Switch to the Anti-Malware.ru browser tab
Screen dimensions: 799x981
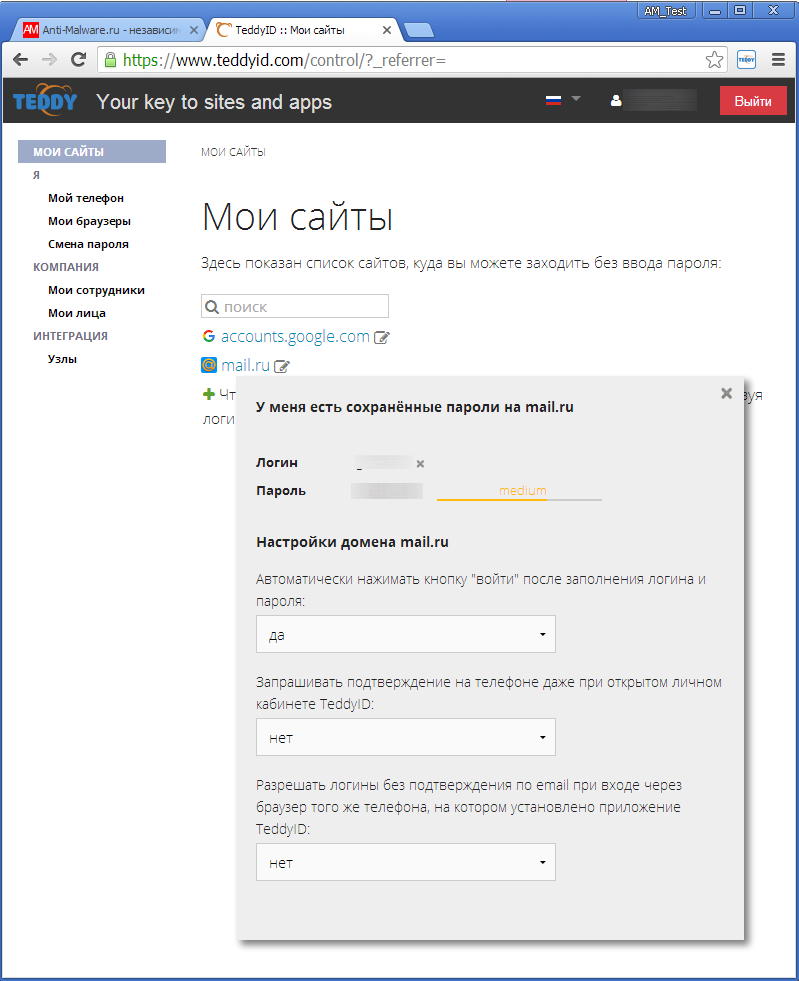coord(105,30)
